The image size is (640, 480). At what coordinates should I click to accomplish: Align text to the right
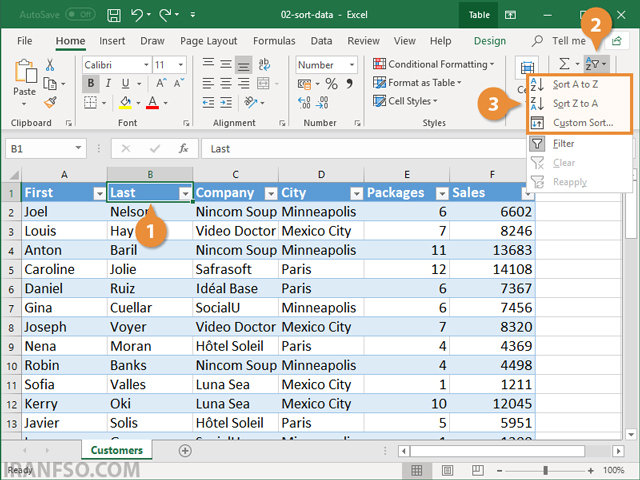(243, 83)
